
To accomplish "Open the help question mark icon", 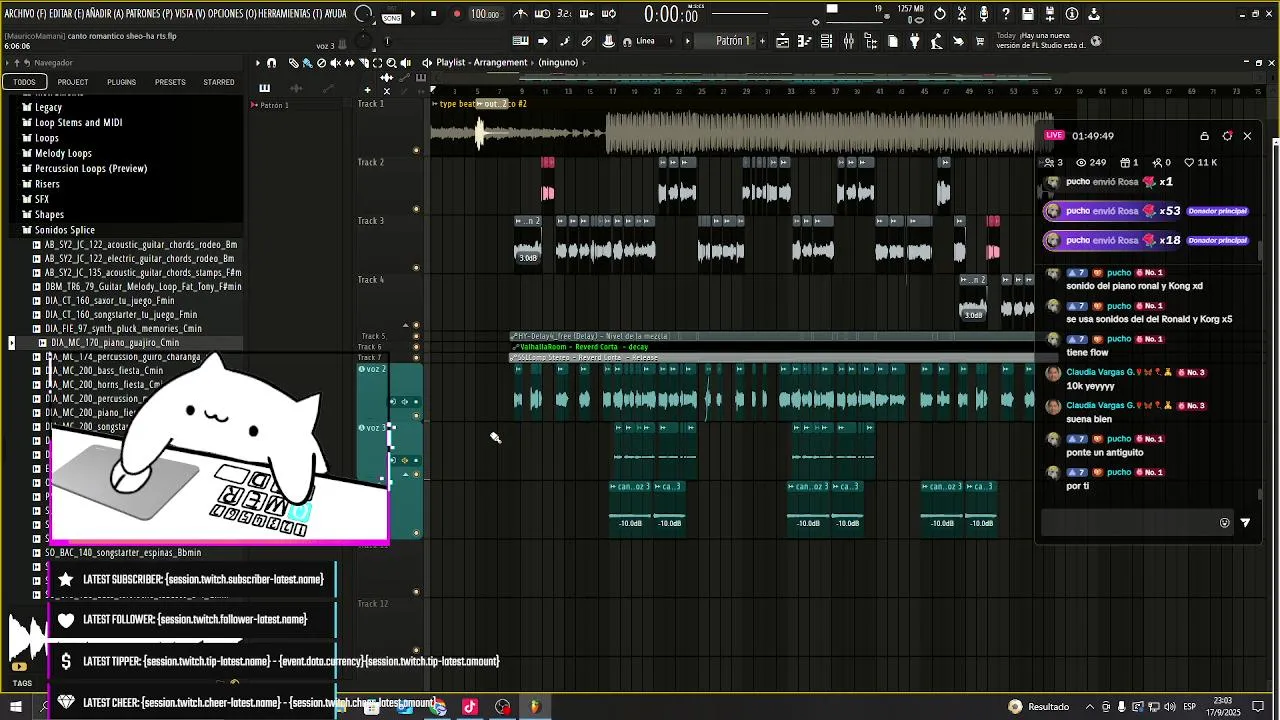I will pyautogui.click(x=1006, y=14).
